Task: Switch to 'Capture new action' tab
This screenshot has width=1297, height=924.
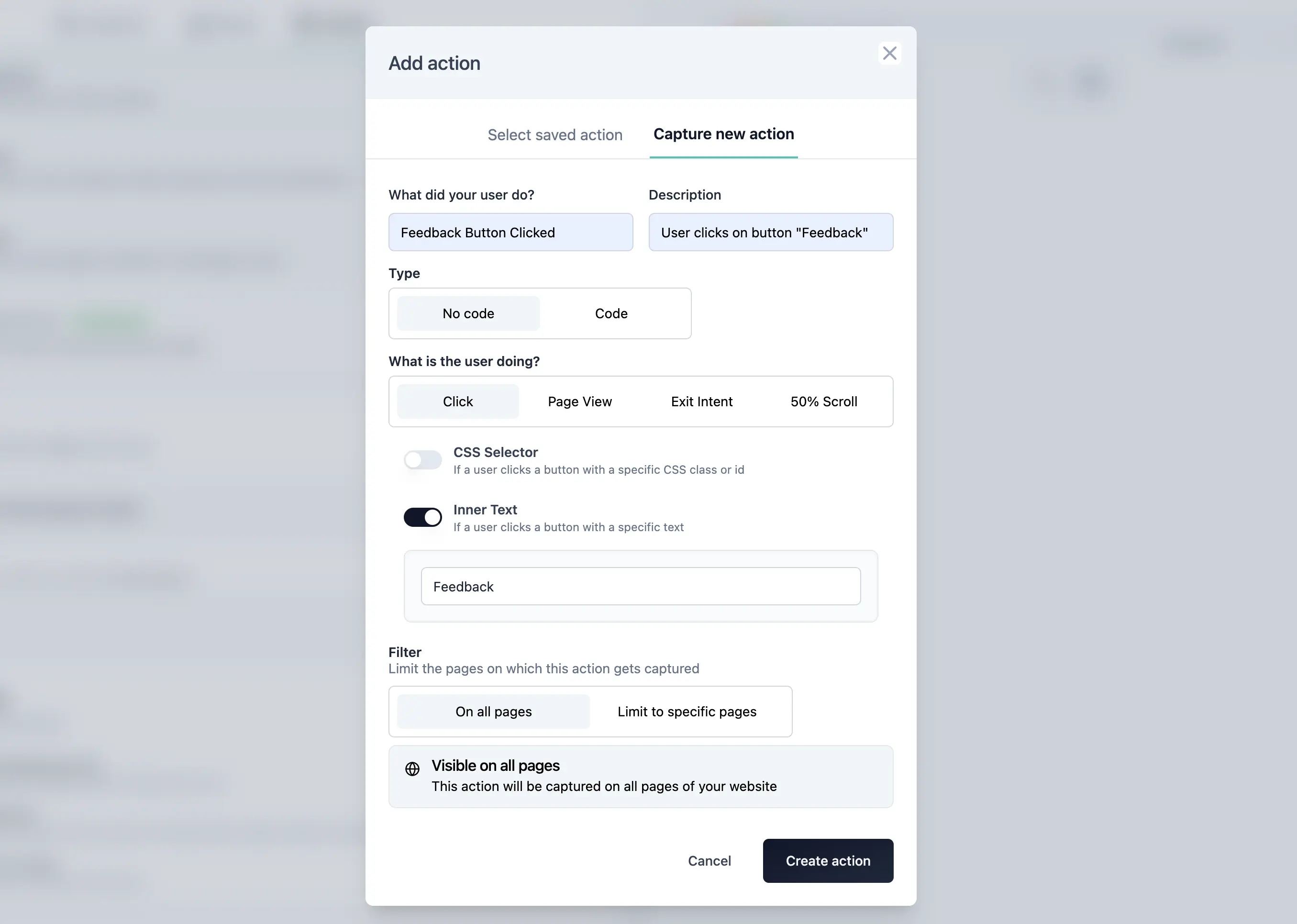Action: click(724, 134)
